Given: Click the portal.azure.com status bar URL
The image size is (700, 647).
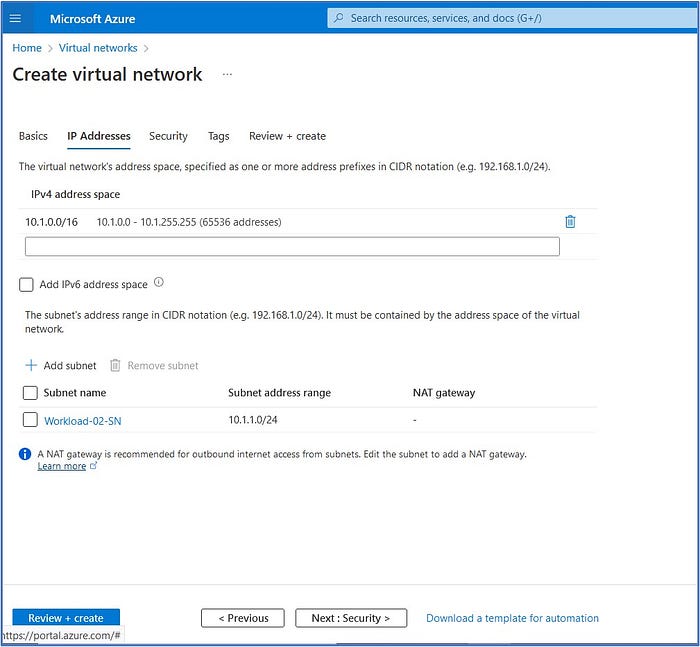Looking at the screenshot, I should (62, 635).
